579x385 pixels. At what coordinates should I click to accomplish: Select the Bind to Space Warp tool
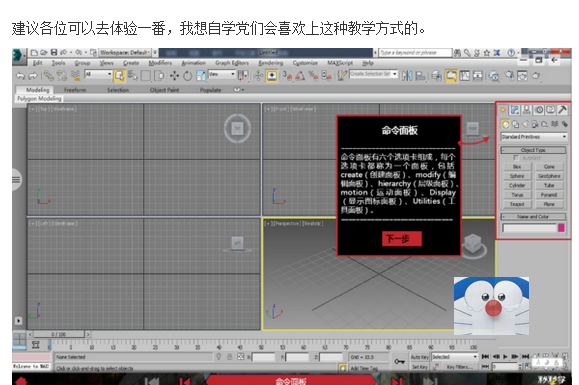[x=75, y=76]
